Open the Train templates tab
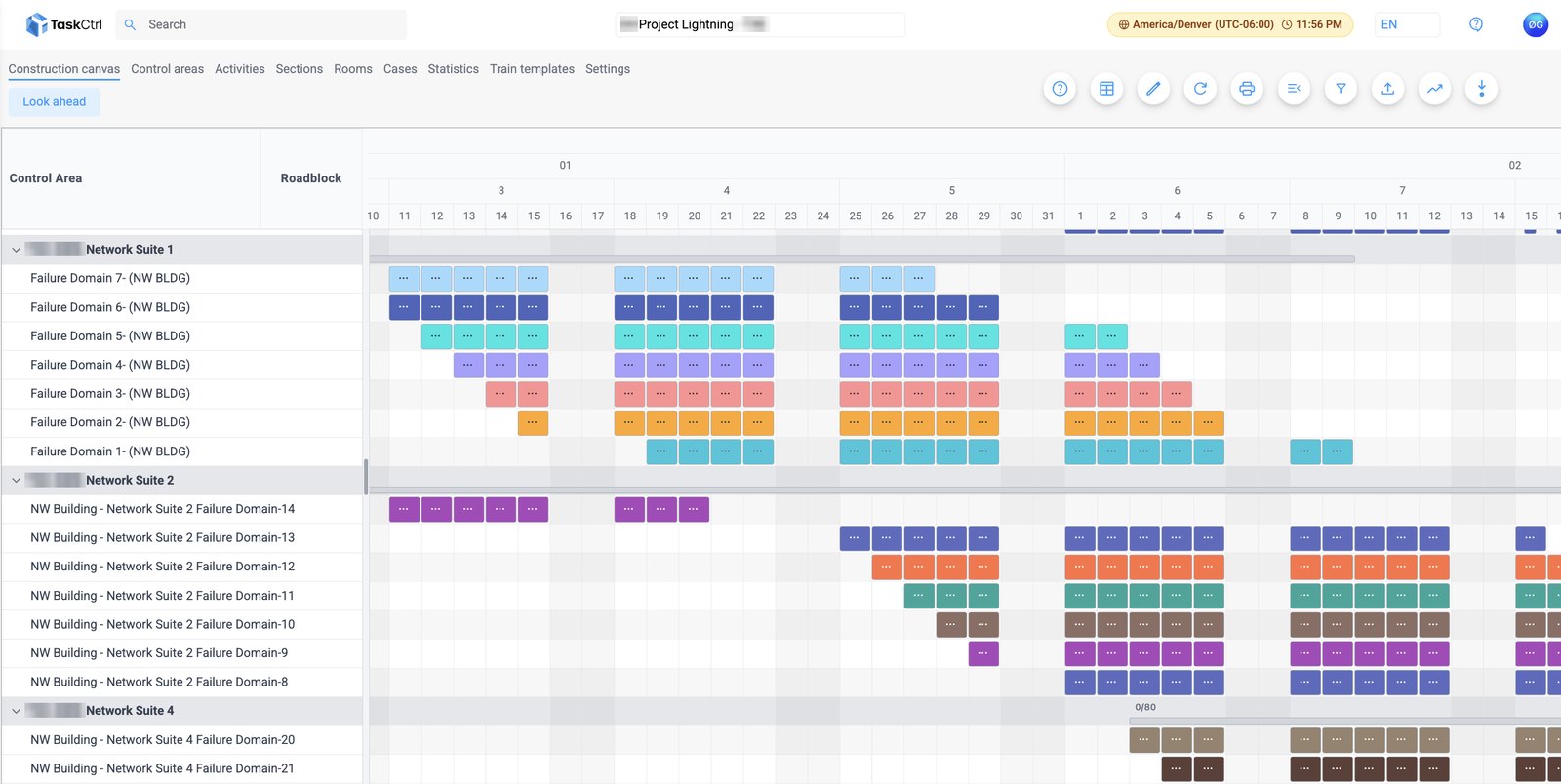This screenshot has height=784, width=1561. click(532, 69)
